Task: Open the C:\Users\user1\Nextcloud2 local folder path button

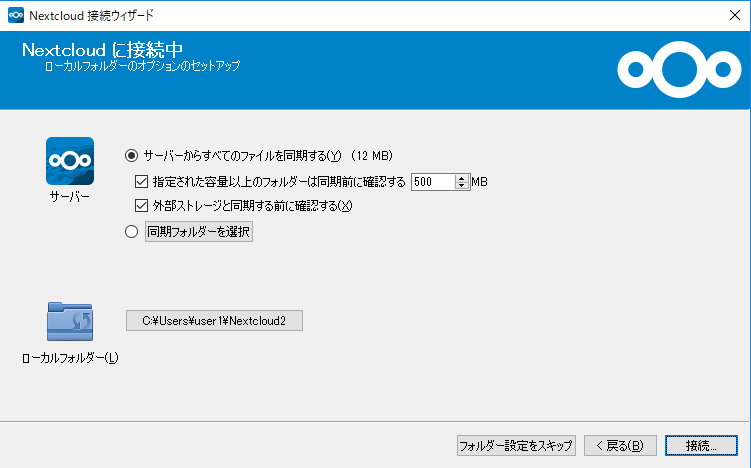Action: [x=214, y=321]
